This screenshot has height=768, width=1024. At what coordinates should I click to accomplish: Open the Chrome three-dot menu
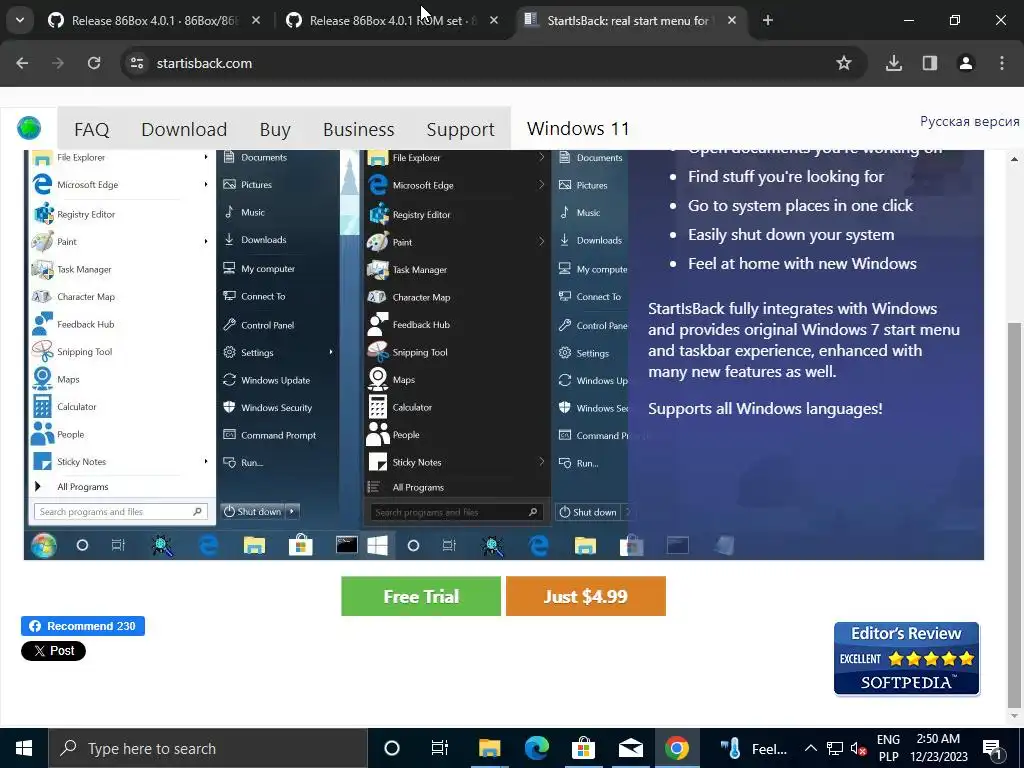[x=1002, y=63]
